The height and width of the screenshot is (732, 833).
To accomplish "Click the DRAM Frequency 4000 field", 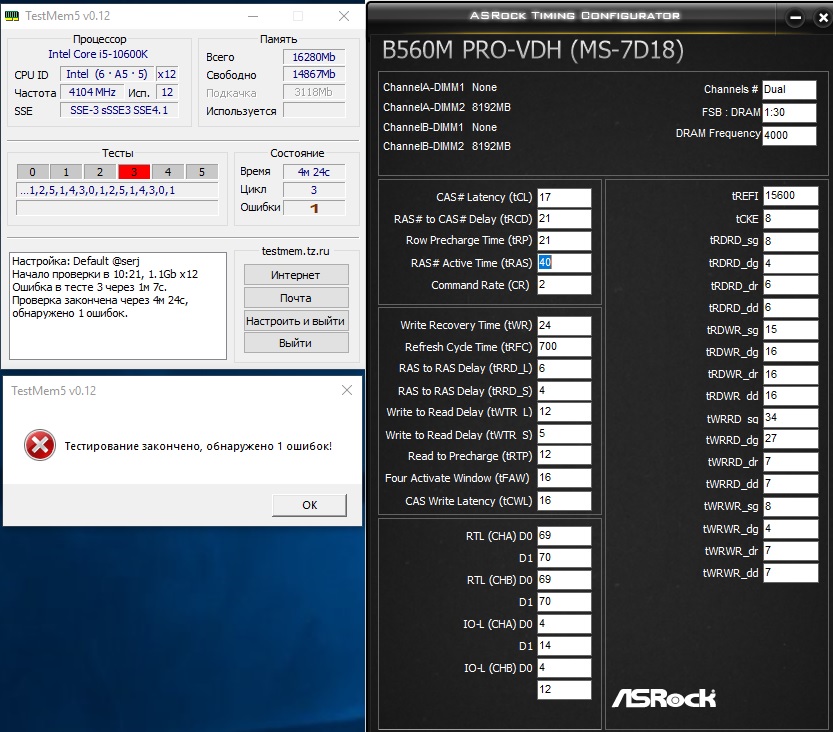I will (789, 135).
